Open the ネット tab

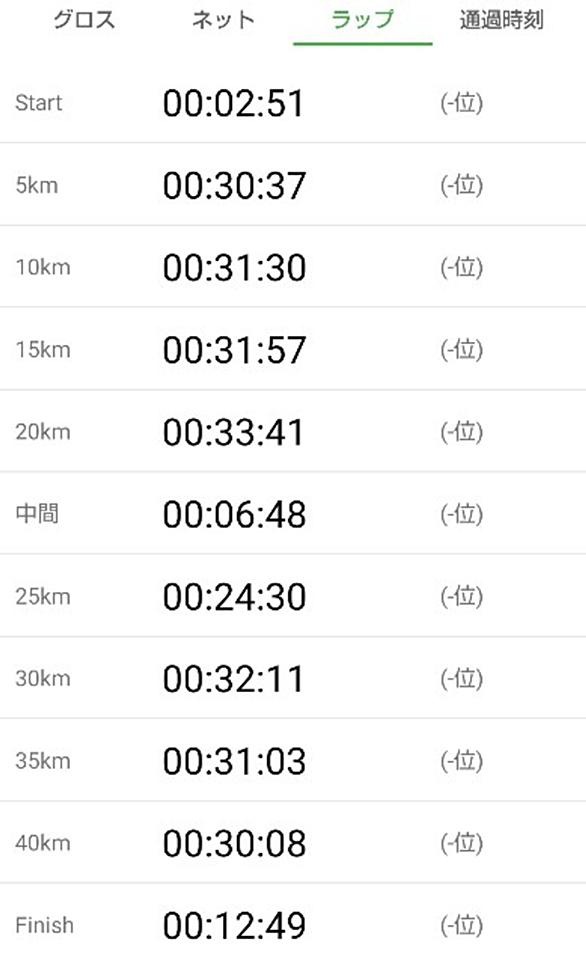click(x=223, y=20)
